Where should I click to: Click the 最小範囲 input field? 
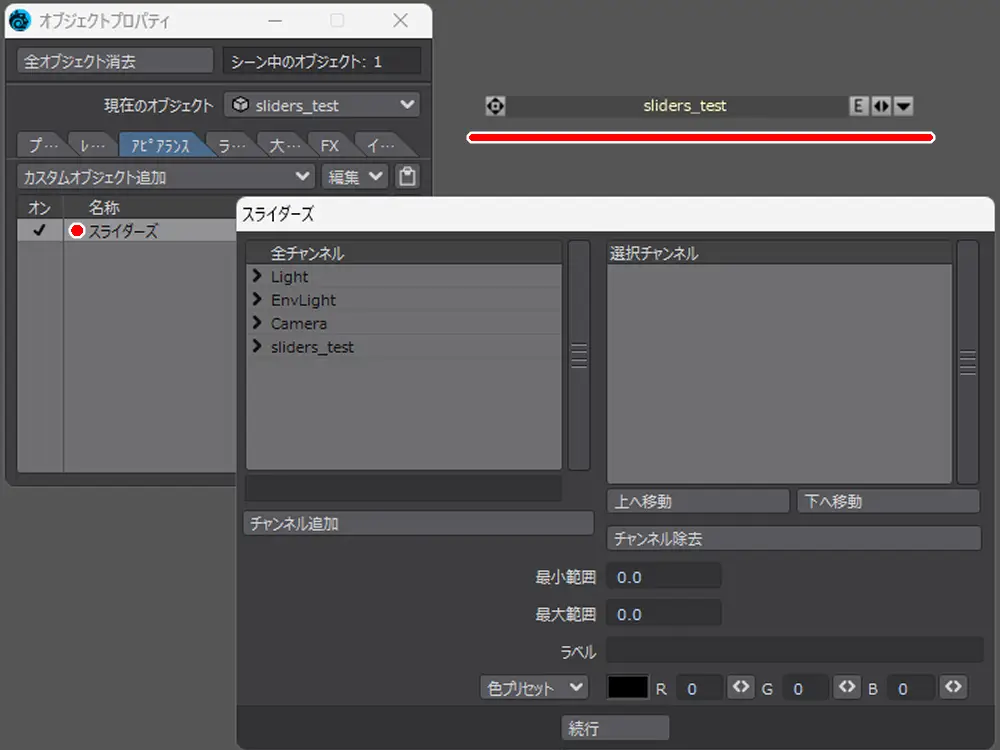(x=666, y=577)
